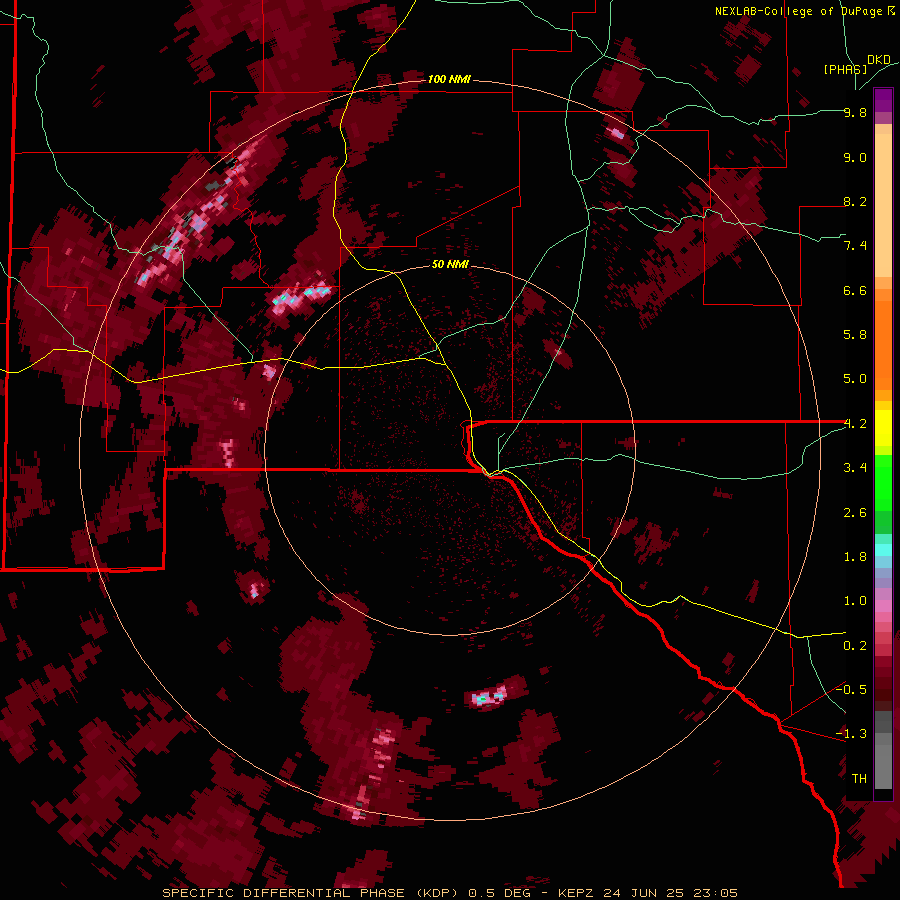900x900 pixels.
Task: Click the 100 NMI range ring label
Action: pos(449,79)
